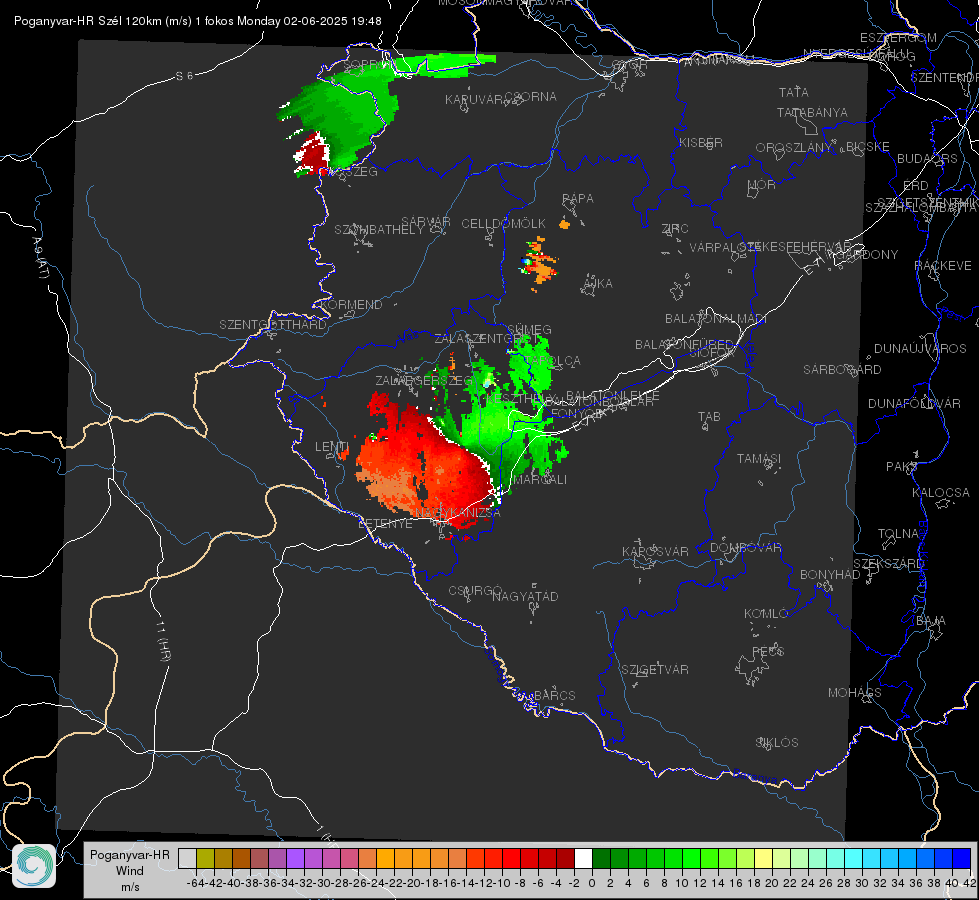Screen dimensions: 979x900
Task: Click the NAGYATAD town label
Action: 525,596
